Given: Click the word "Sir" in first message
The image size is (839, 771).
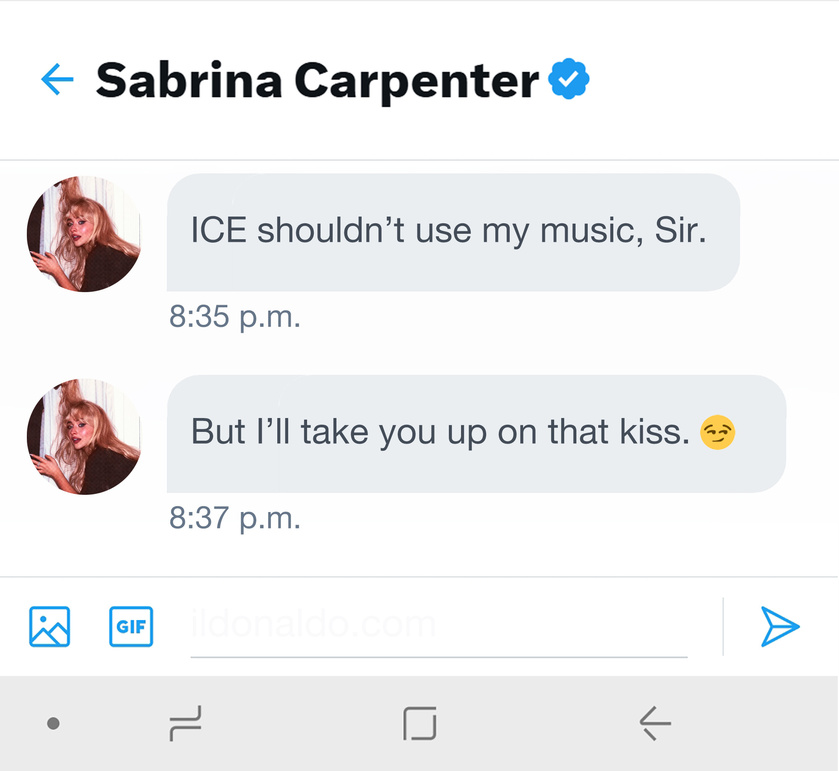Looking at the screenshot, I should point(680,232).
